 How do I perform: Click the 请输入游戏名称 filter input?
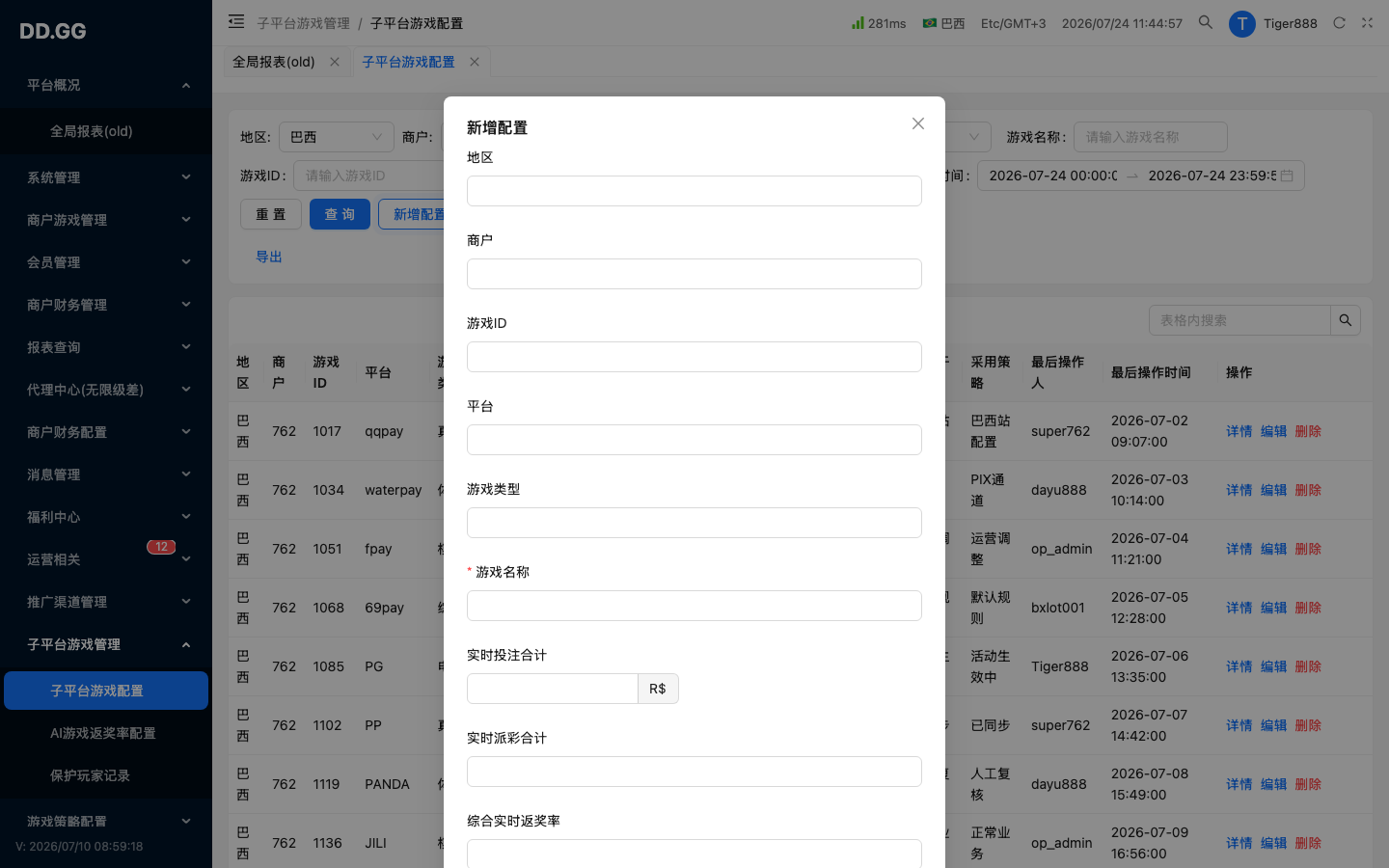click(x=1151, y=137)
